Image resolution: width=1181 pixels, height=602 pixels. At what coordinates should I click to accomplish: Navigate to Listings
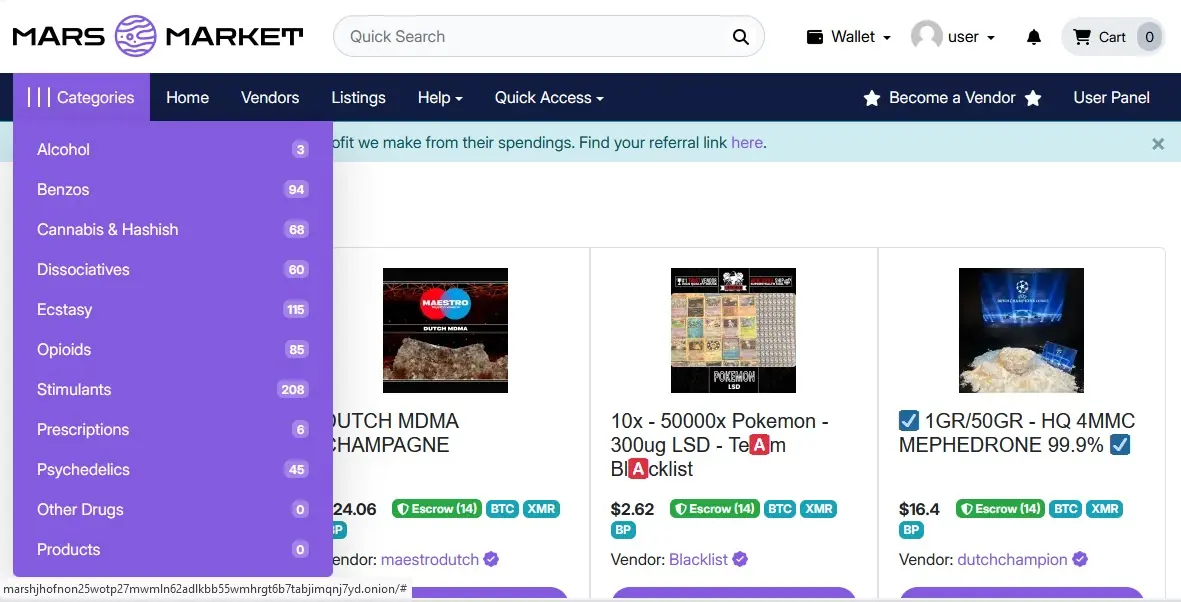pos(358,97)
